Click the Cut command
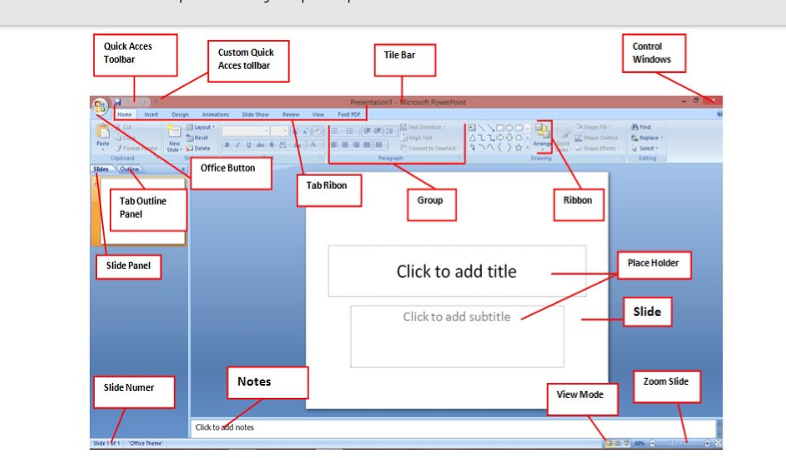 (x=124, y=127)
